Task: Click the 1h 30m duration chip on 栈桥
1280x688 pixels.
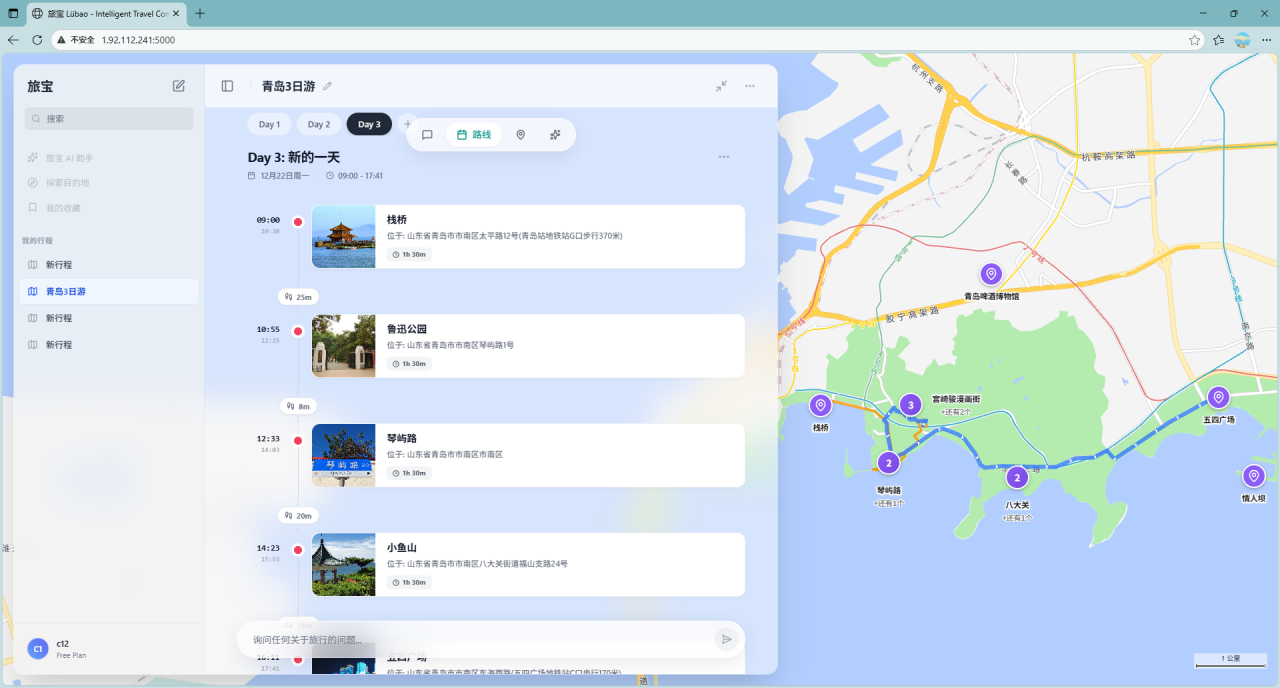Action: pyautogui.click(x=409, y=254)
